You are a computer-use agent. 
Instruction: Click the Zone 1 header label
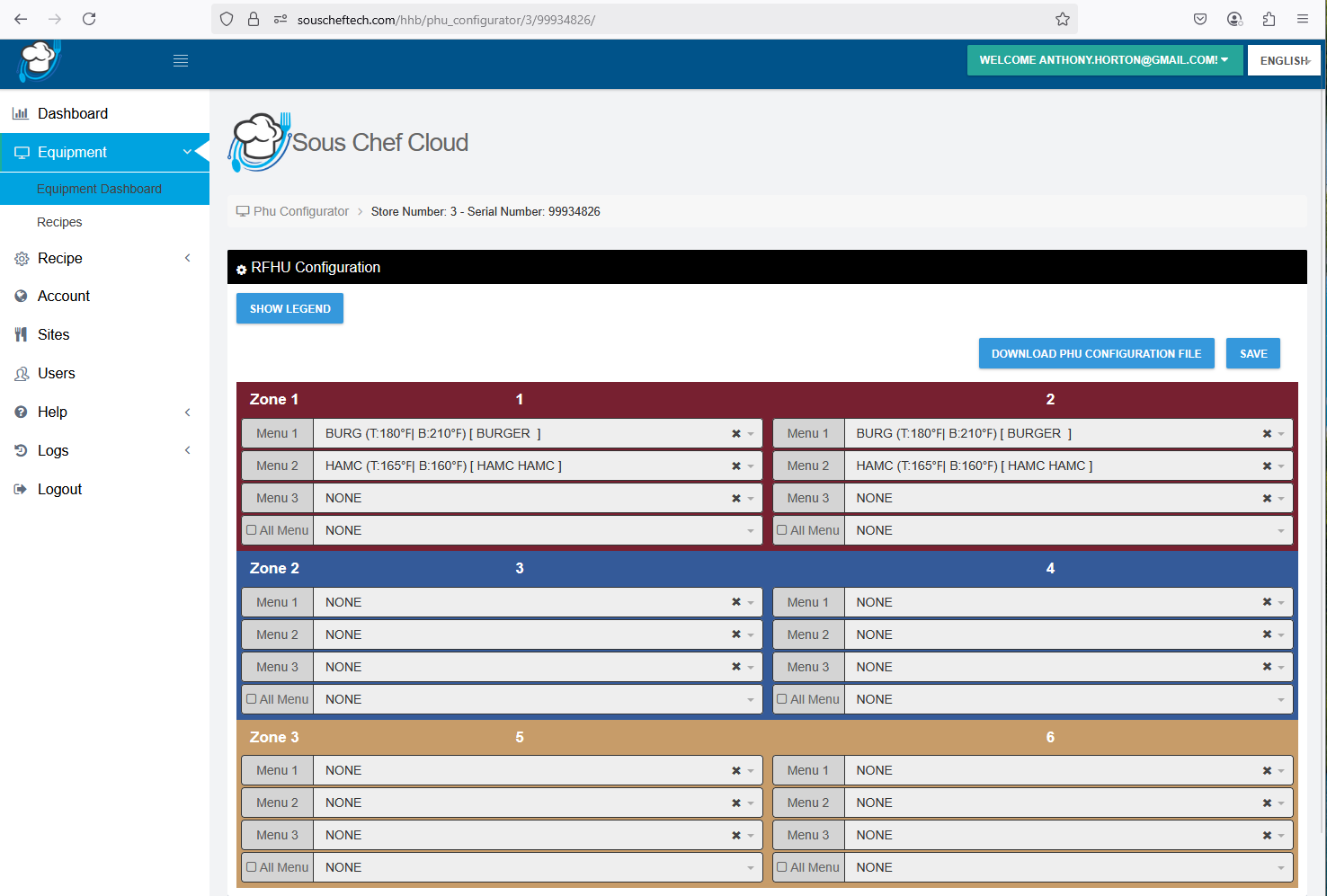(274, 399)
